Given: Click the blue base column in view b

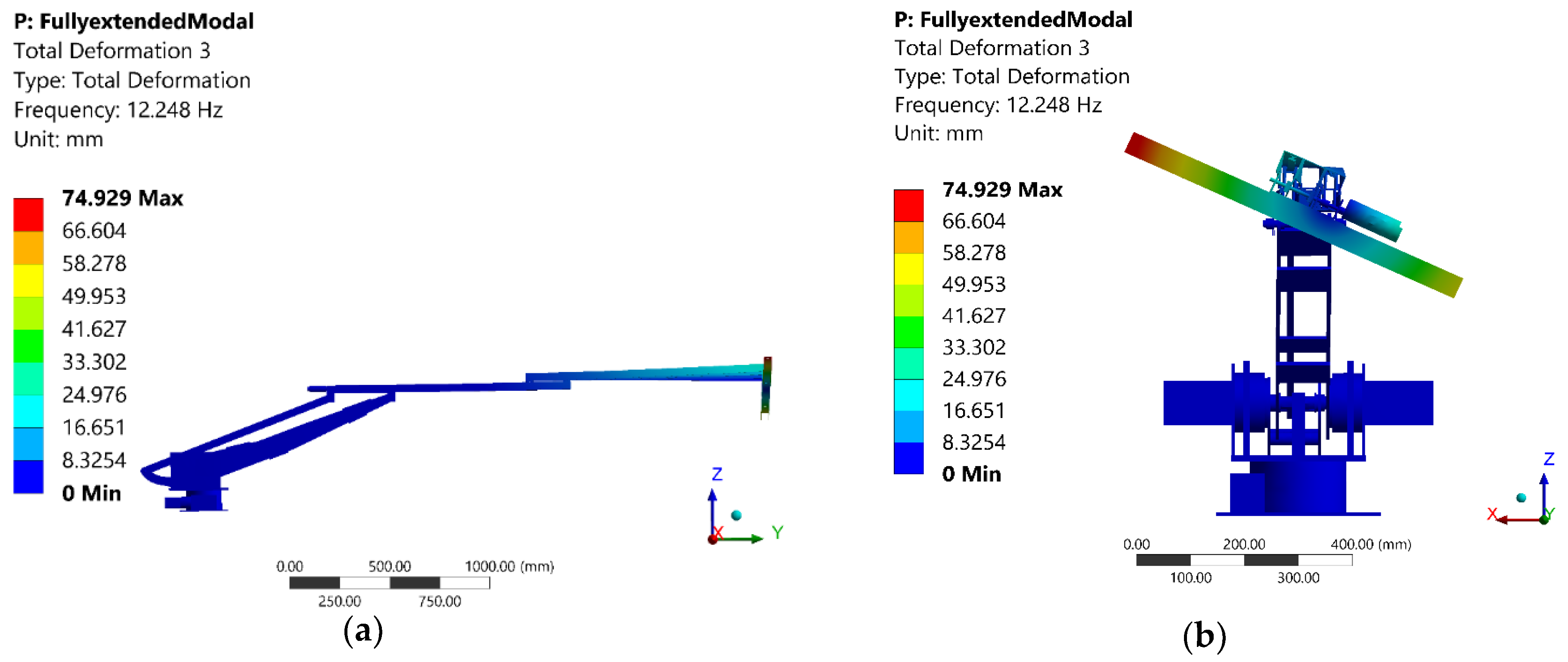Looking at the screenshot, I should 1306,487.
